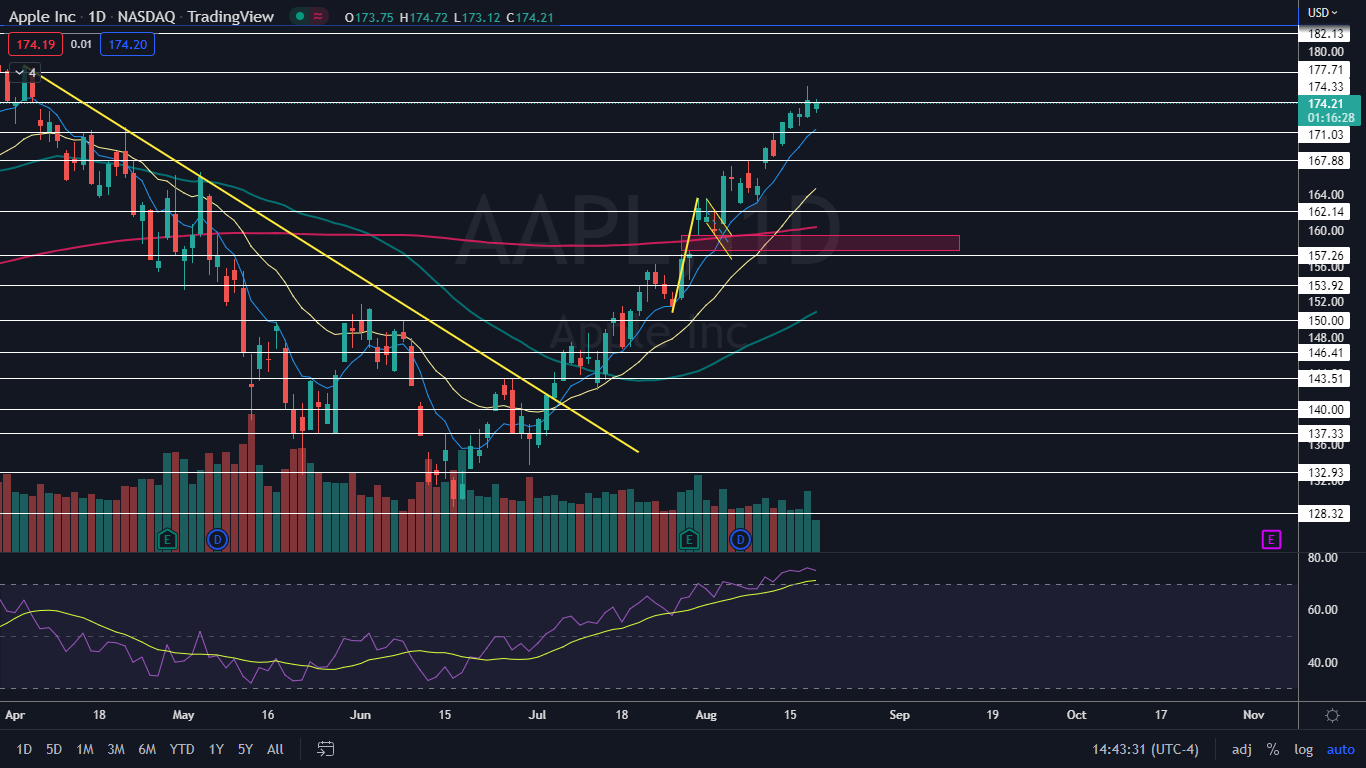Select the 6M time range
The width and height of the screenshot is (1366, 768).
[x=147, y=748]
